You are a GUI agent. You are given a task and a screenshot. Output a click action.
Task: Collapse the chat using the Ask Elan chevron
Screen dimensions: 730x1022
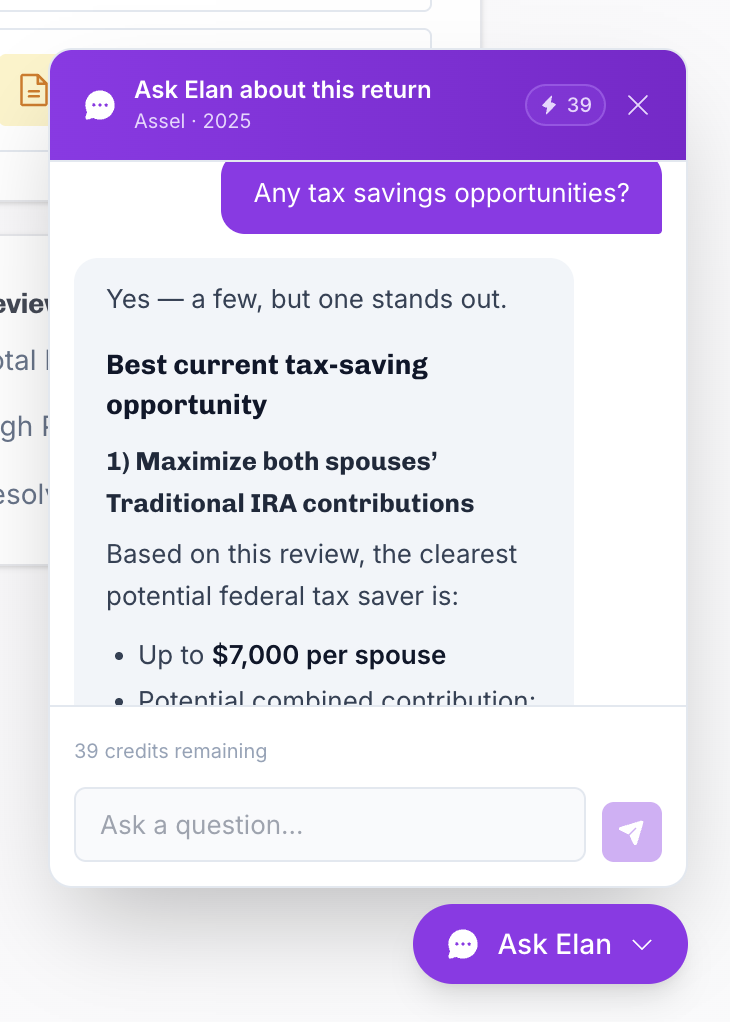pyautogui.click(x=642, y=944)
